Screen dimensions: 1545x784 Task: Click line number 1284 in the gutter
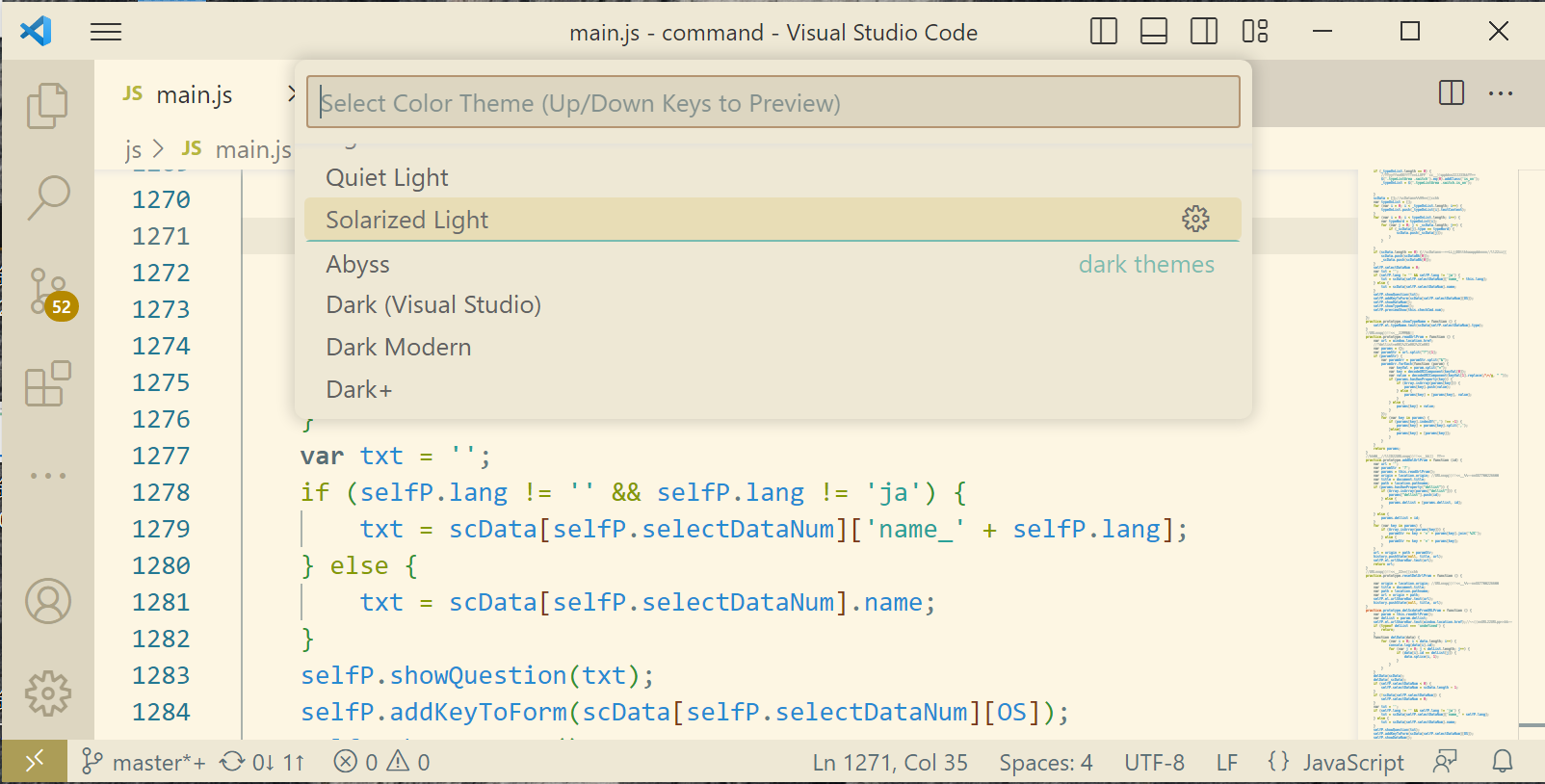[x=161, y=712]
